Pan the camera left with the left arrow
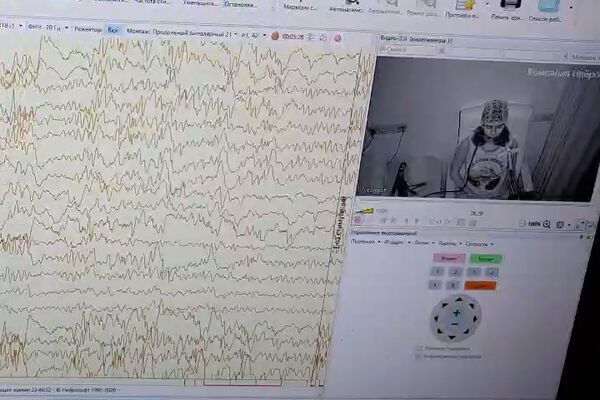The width and height of the screenshot is (600, 400). 436,318
